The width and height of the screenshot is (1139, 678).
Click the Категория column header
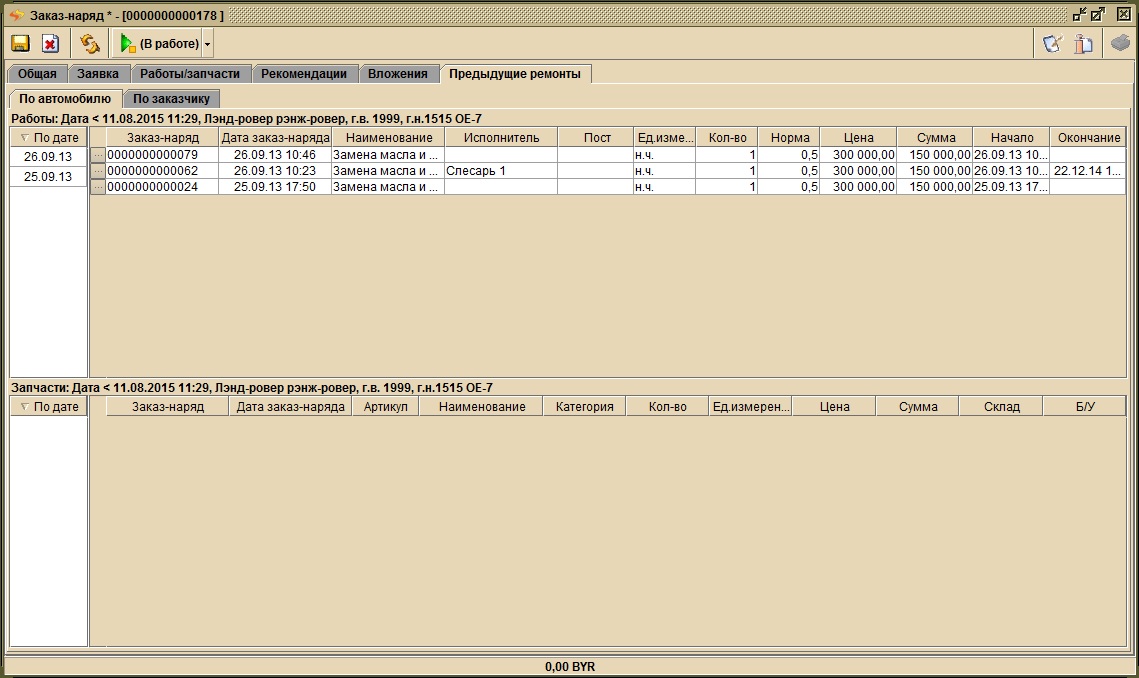585,406
